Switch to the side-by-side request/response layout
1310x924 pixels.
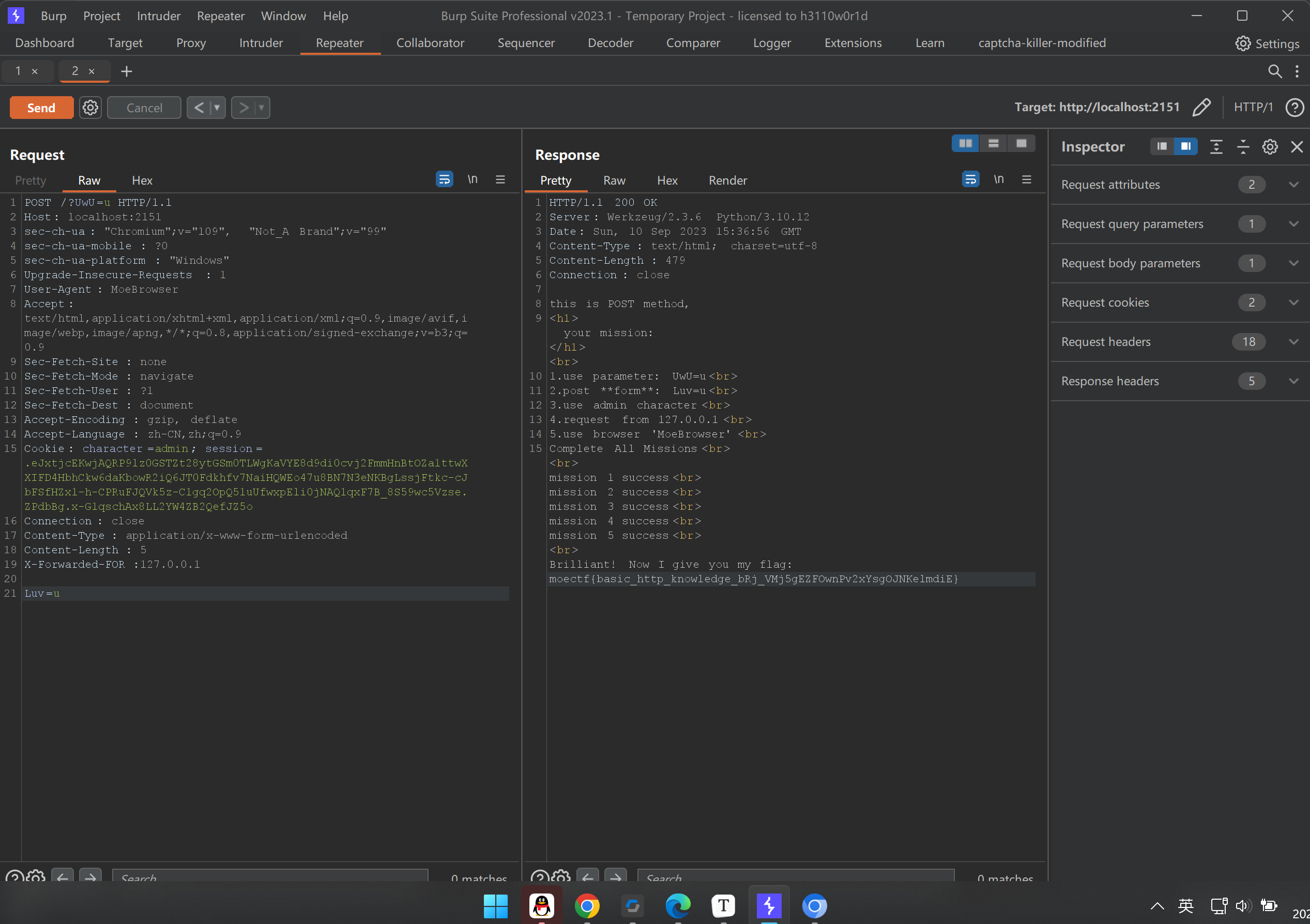[965, 143]
